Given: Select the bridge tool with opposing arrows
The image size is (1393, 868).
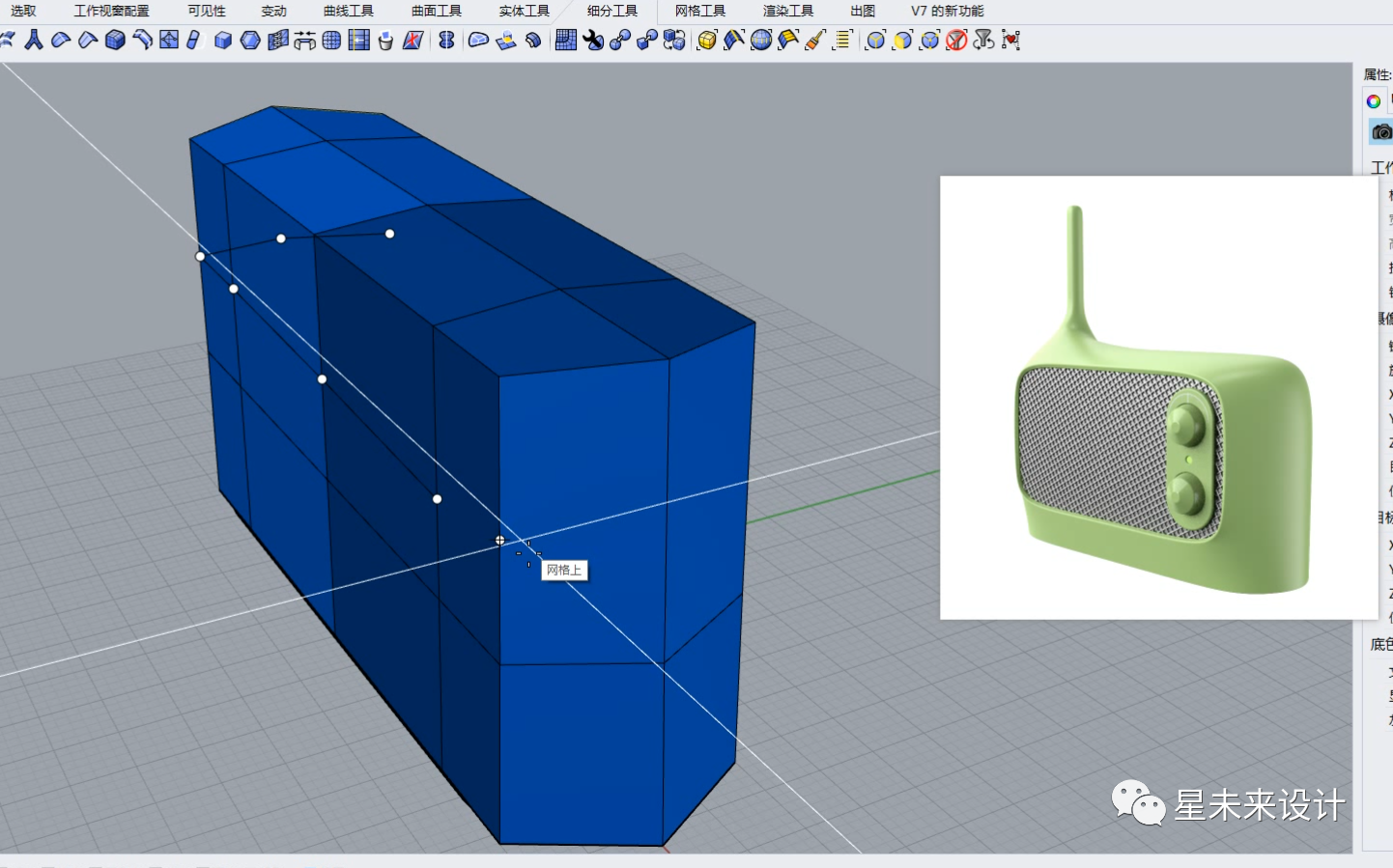Looking at the screenshot, I should tap(304, 40).
